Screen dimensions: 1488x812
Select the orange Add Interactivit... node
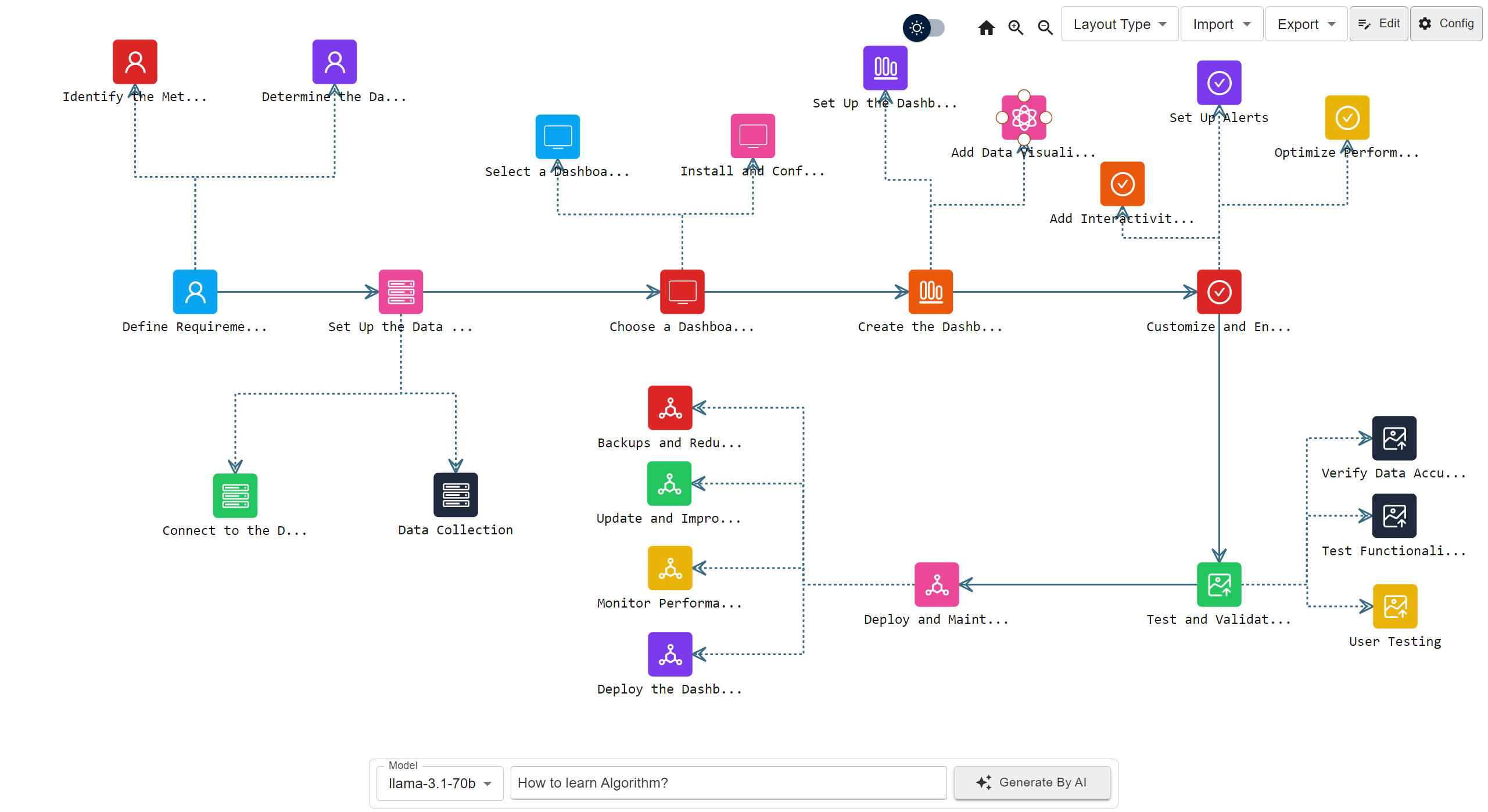[x=1123, y=184]
